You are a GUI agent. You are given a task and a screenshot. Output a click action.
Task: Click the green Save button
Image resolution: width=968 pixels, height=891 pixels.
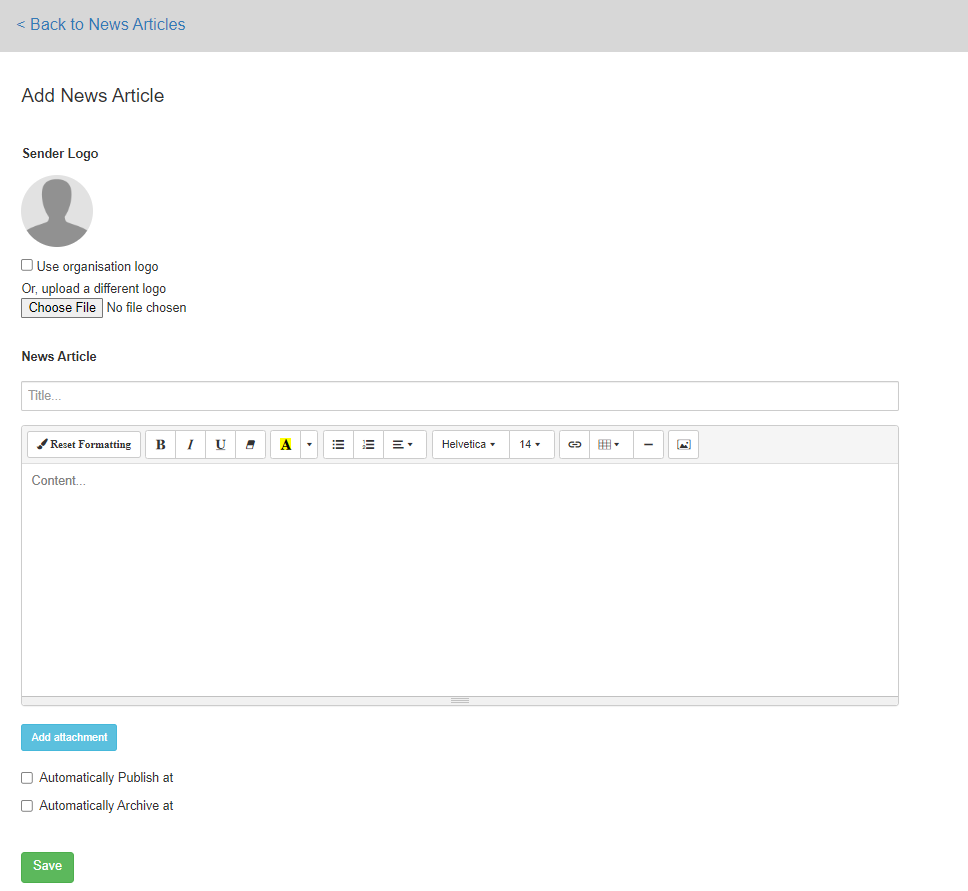pos(47,867)
